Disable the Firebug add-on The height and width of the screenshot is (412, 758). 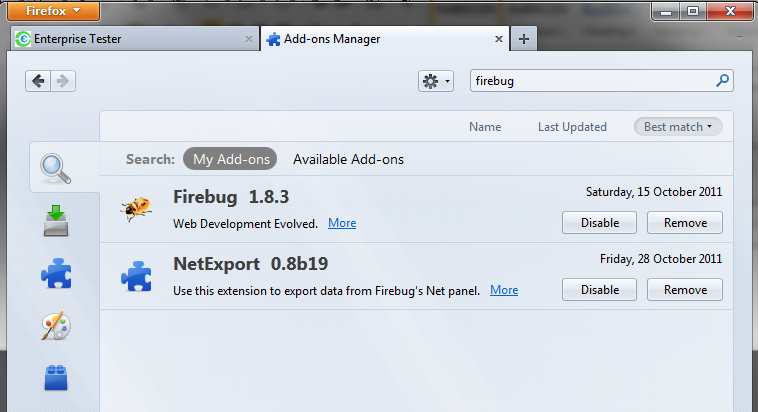pyautogui.click(x=600, y=223)
